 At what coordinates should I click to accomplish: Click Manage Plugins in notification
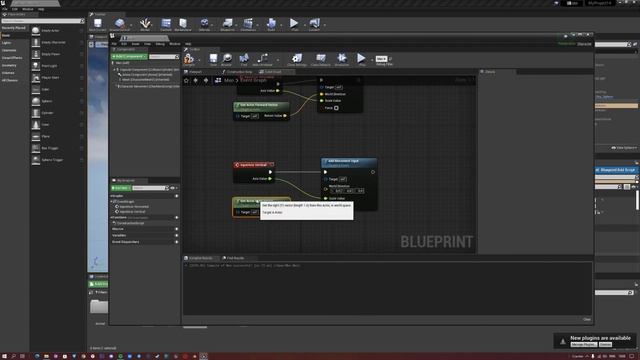point(583,345)
